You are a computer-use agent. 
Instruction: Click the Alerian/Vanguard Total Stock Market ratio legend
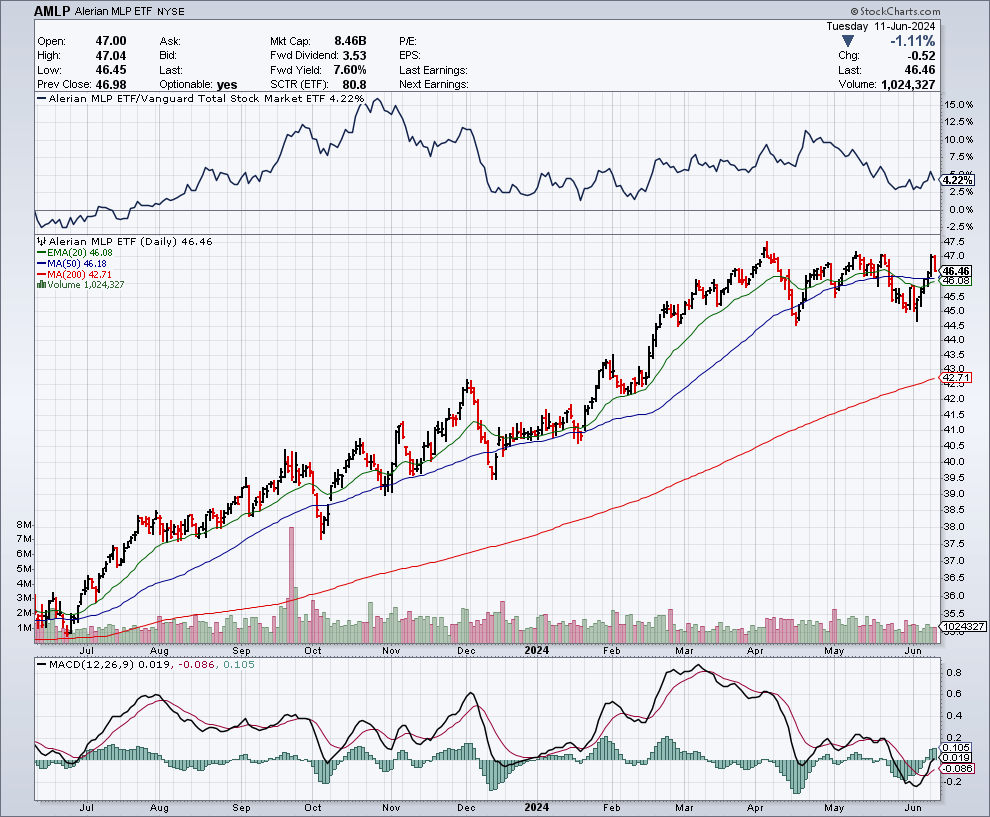[x=201, y=98]
